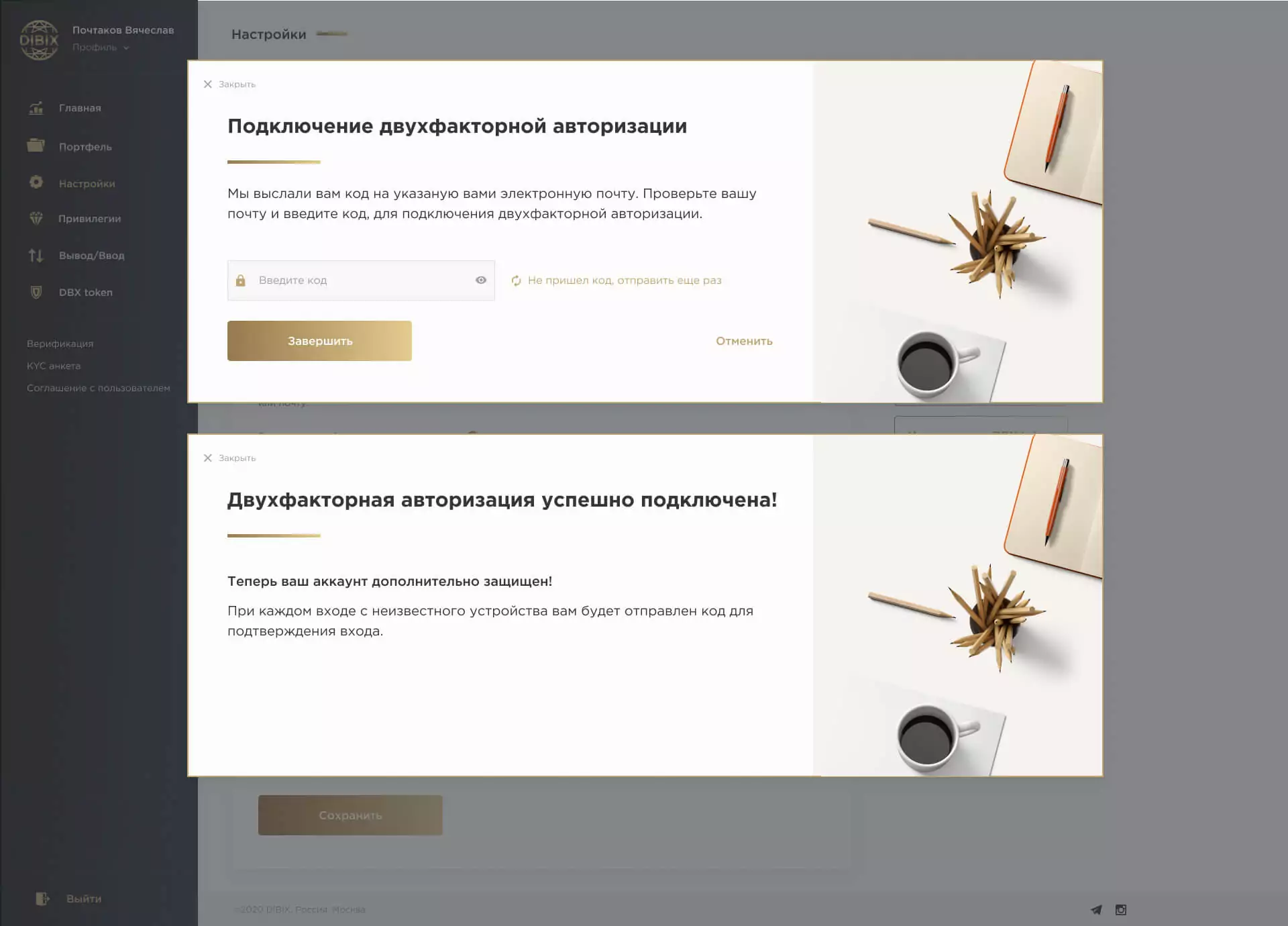Click Отменить in the dialog

point(744,341)
